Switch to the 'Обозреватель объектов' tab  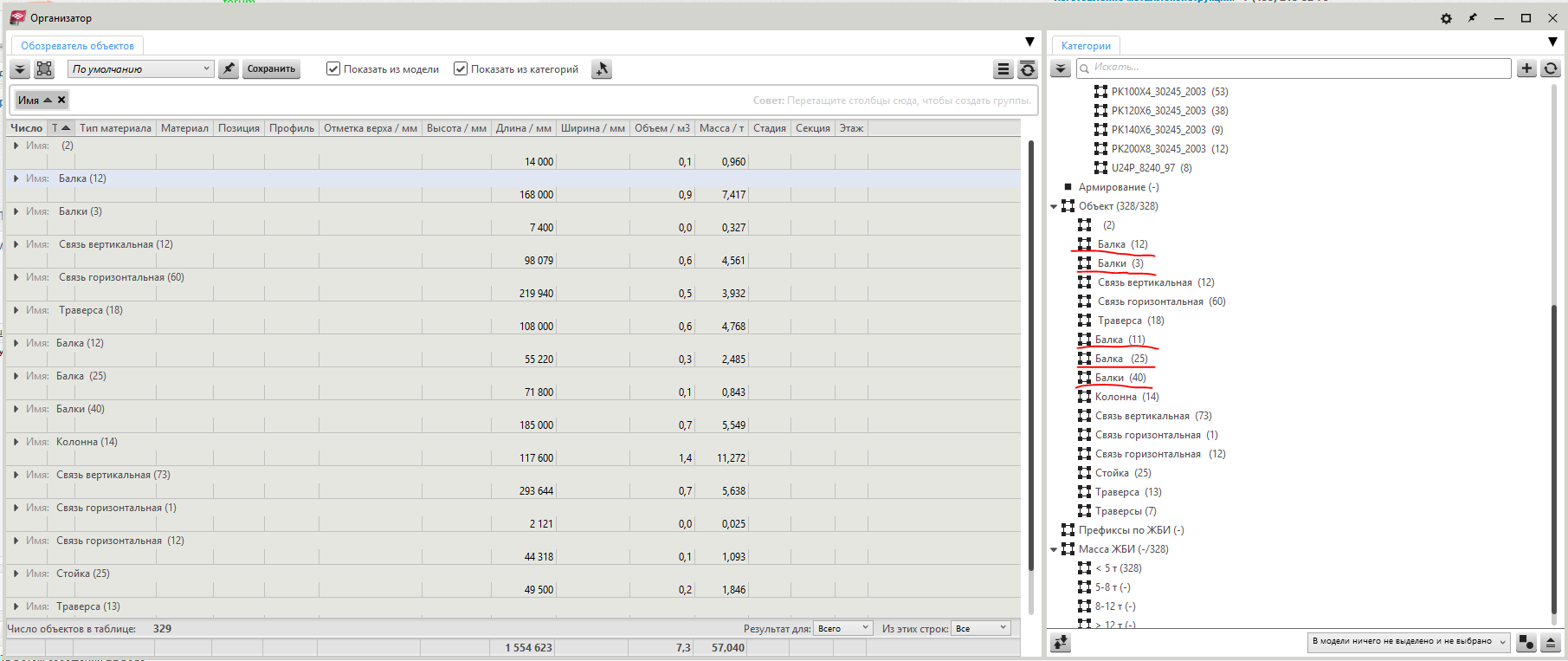77,46
